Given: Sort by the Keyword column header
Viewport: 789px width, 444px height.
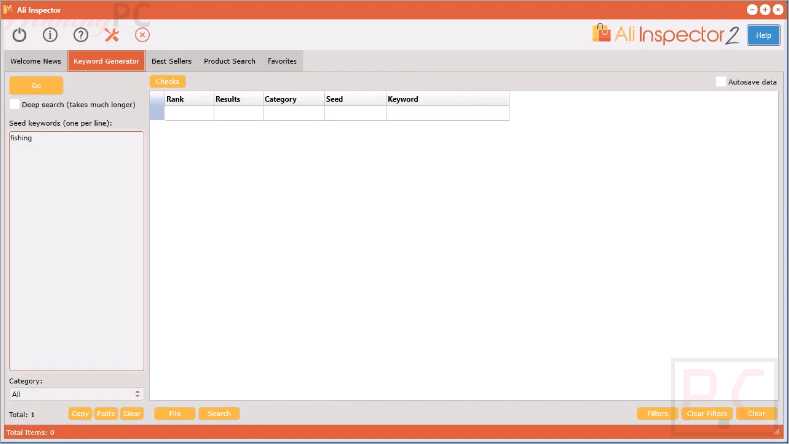Looking at the screenshot, I should tap(448, 99).
